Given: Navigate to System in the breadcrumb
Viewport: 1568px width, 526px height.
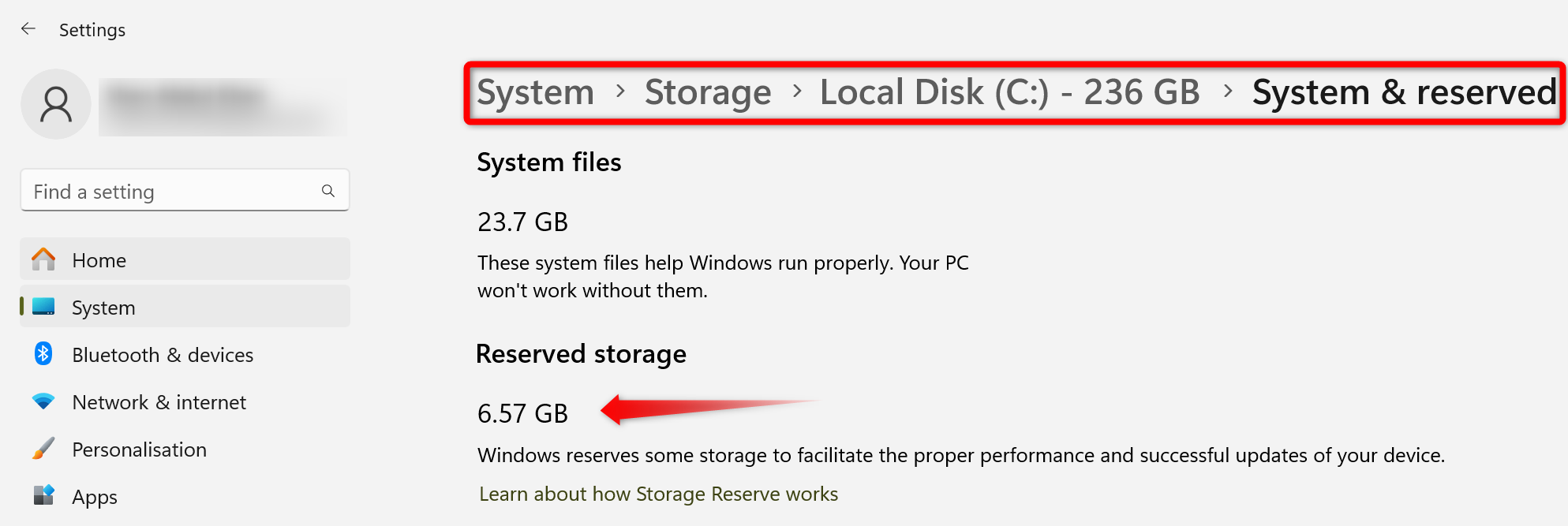Looking at the screenshot, I should (x=535, y=91).
